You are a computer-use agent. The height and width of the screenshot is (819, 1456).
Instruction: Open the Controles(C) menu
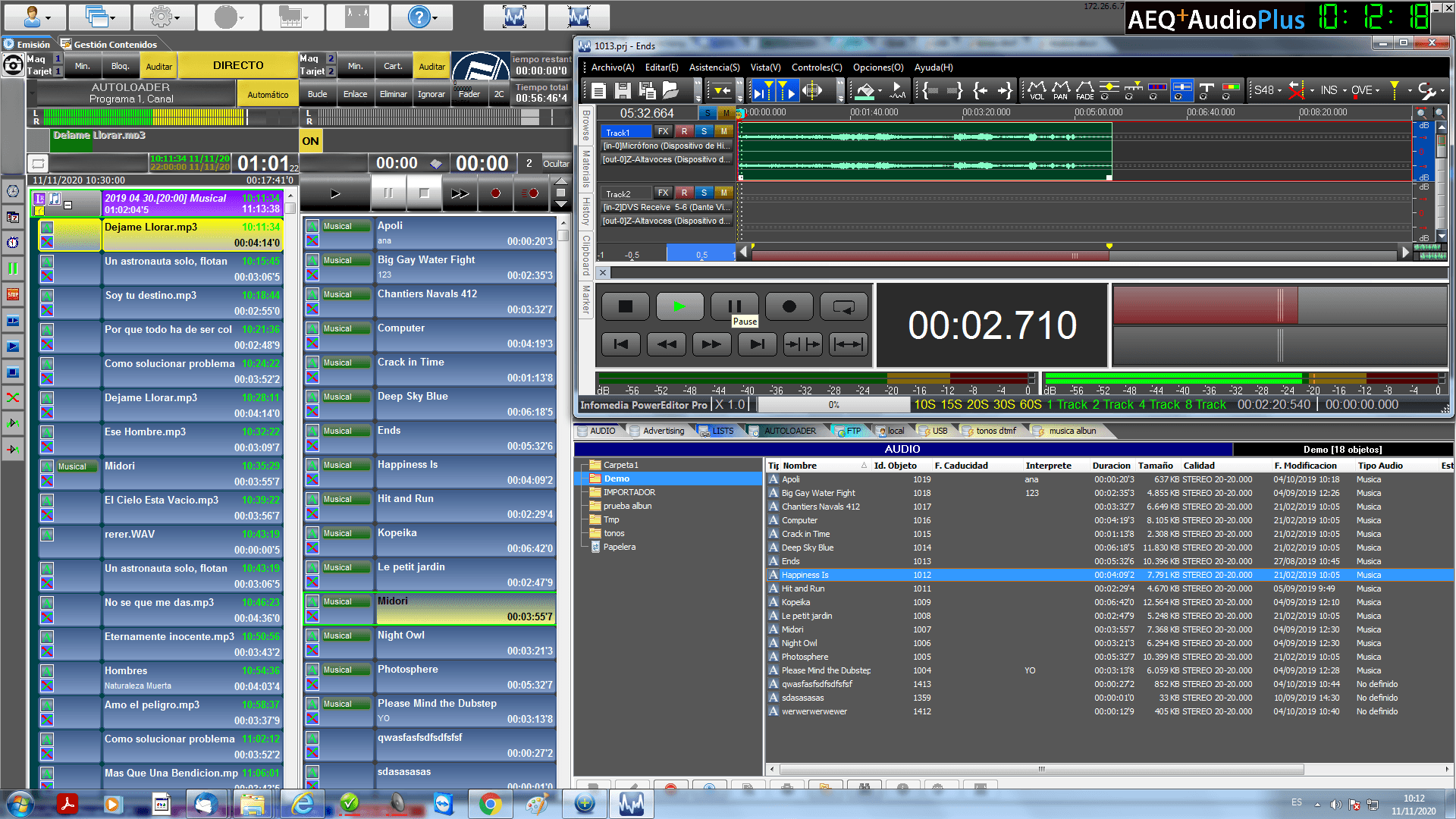[817, 67]
